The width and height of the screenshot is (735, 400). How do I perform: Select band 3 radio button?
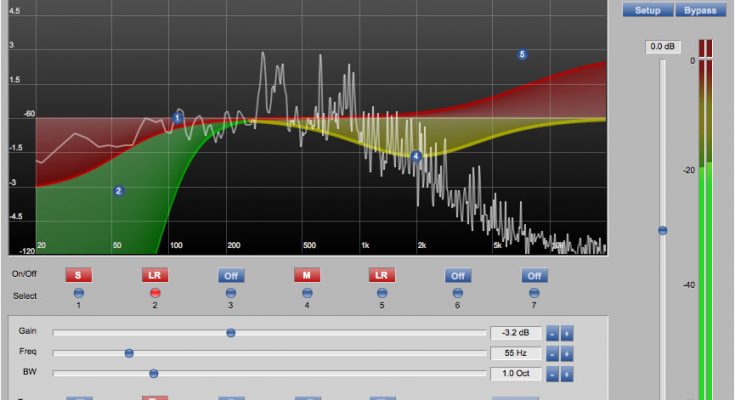pyautogui.click(x=230, y=293)
